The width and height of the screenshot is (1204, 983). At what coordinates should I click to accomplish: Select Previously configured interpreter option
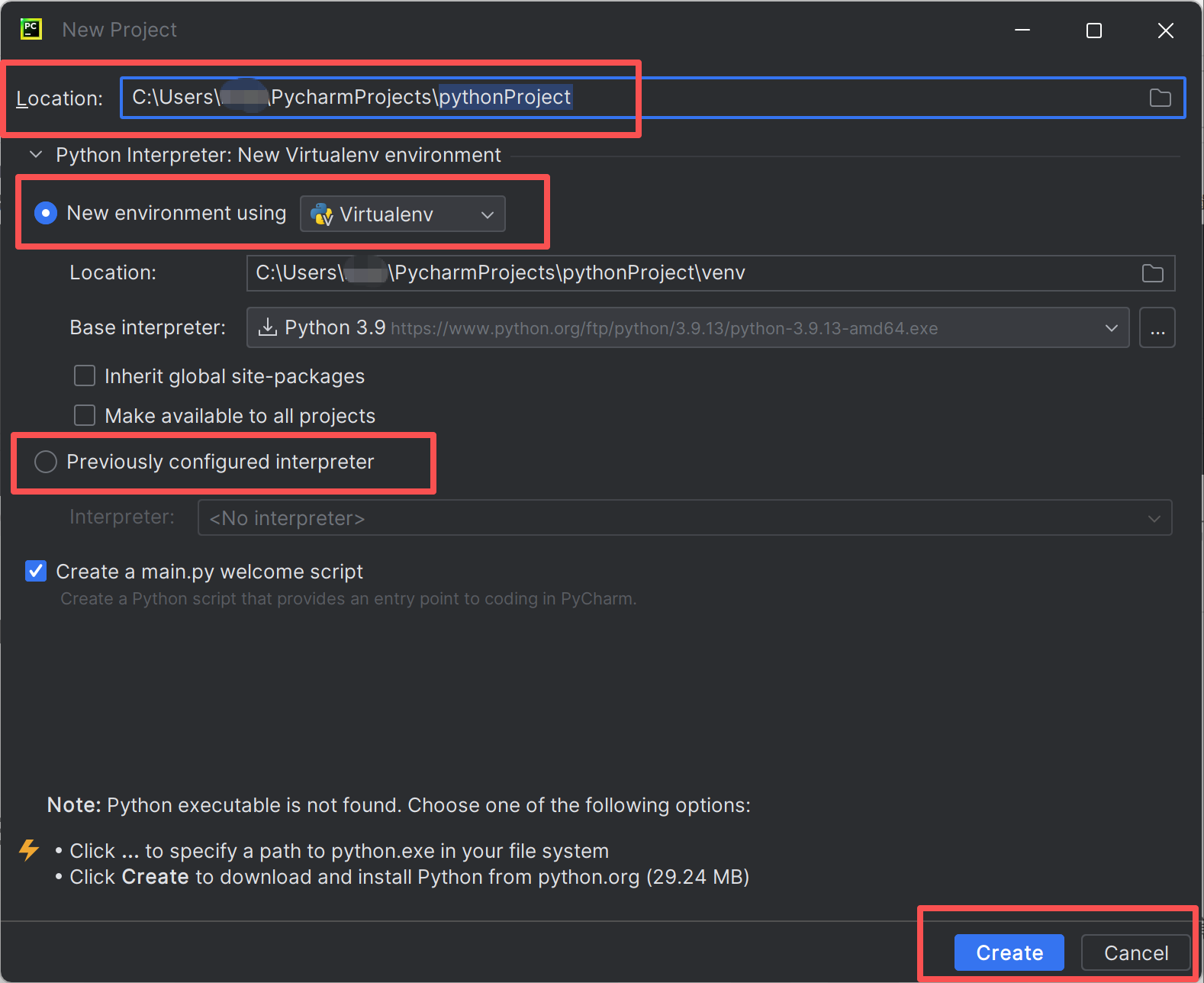(46, 462)
